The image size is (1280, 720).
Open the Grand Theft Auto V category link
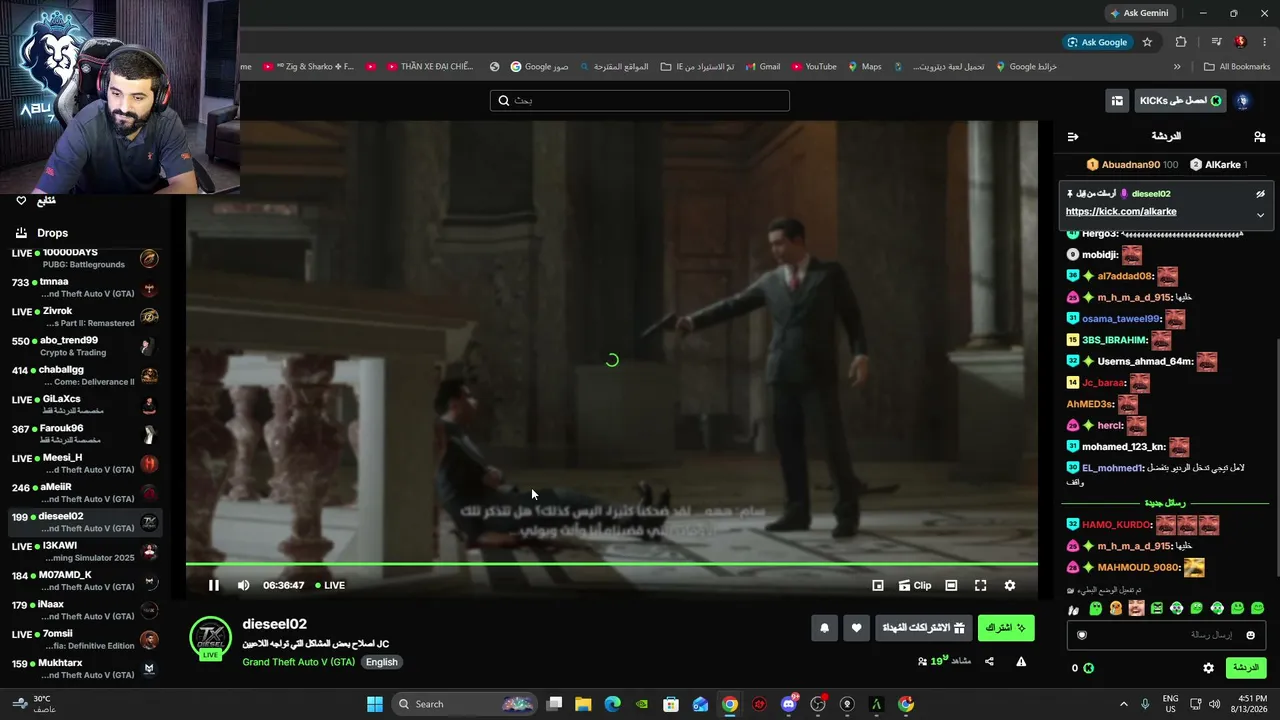[x=298, y=662]
